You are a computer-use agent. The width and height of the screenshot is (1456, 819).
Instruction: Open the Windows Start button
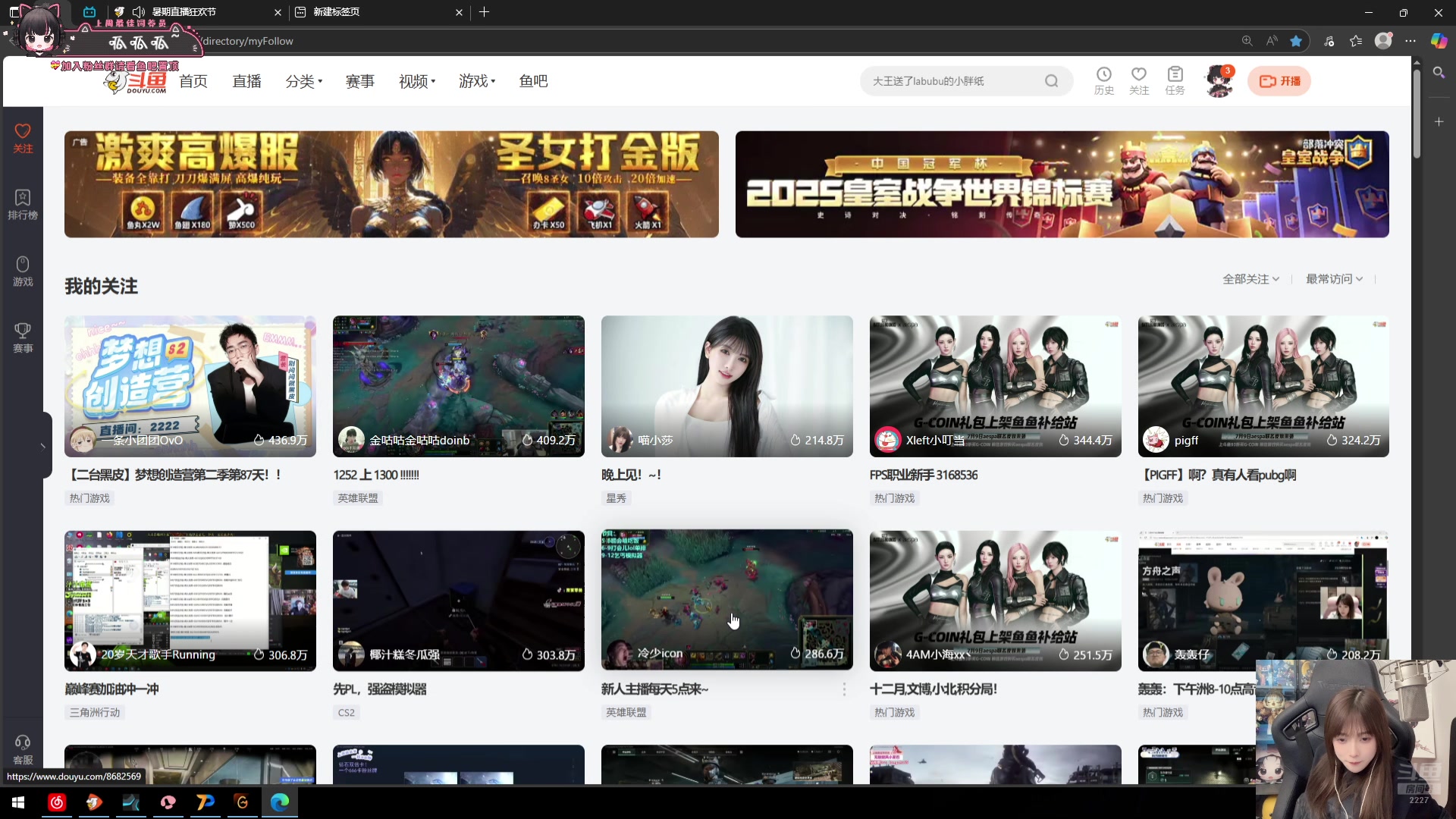pyautogui.click(x=18, y=802)
